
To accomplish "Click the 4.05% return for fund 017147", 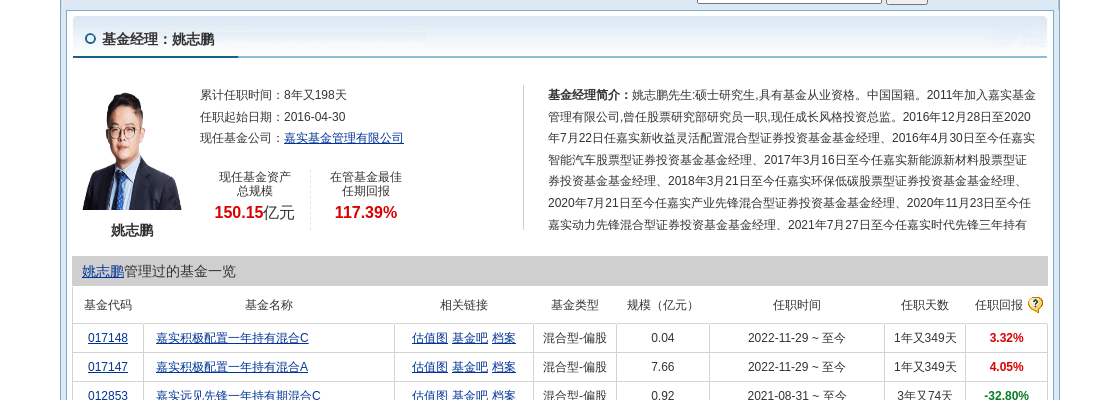I will pyautogui.click(x=1006, y=367).
